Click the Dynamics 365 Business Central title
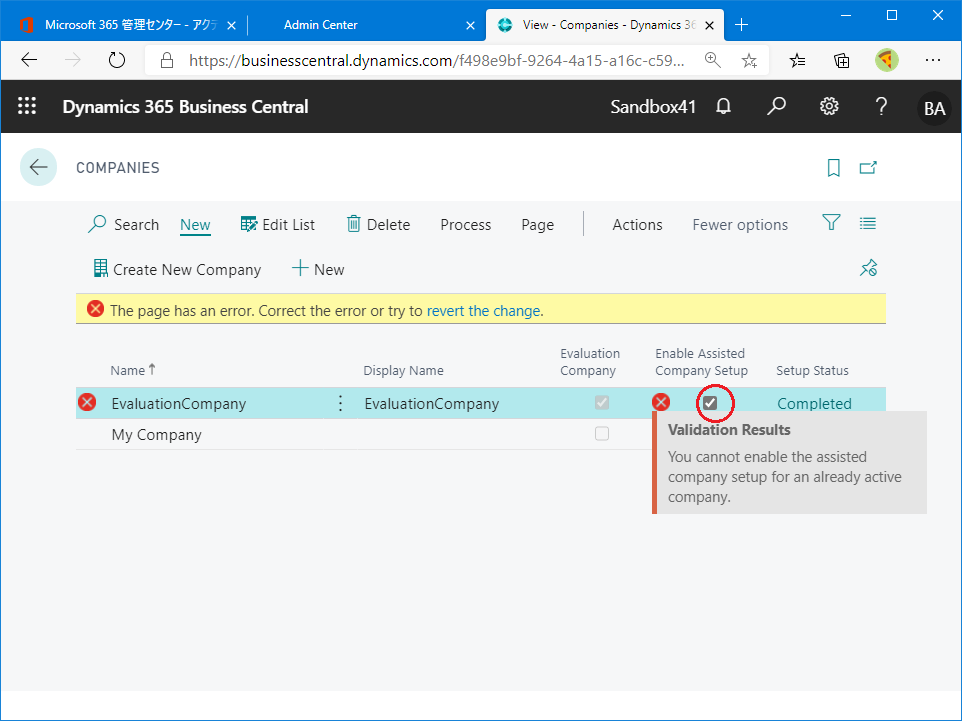The image size is (962, 721). click(x=185, y=107)
